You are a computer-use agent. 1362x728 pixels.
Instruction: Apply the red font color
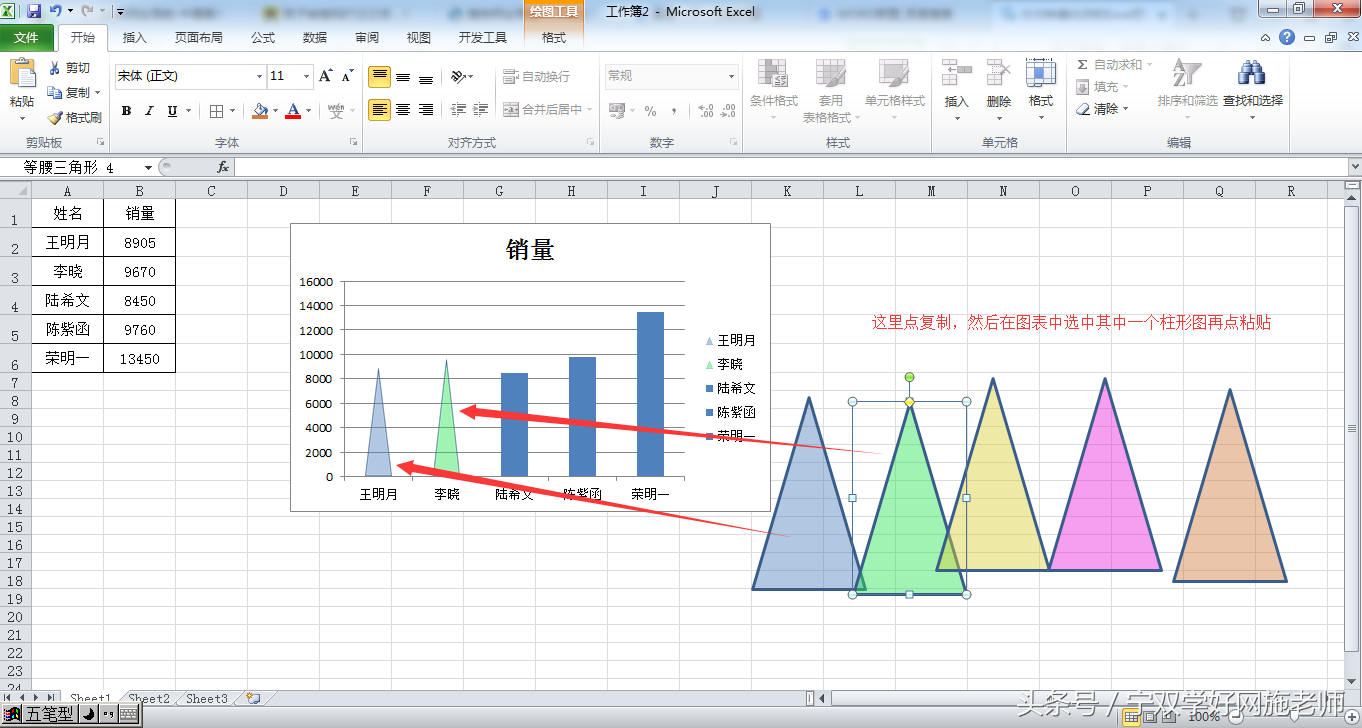(x=293, y=111)
